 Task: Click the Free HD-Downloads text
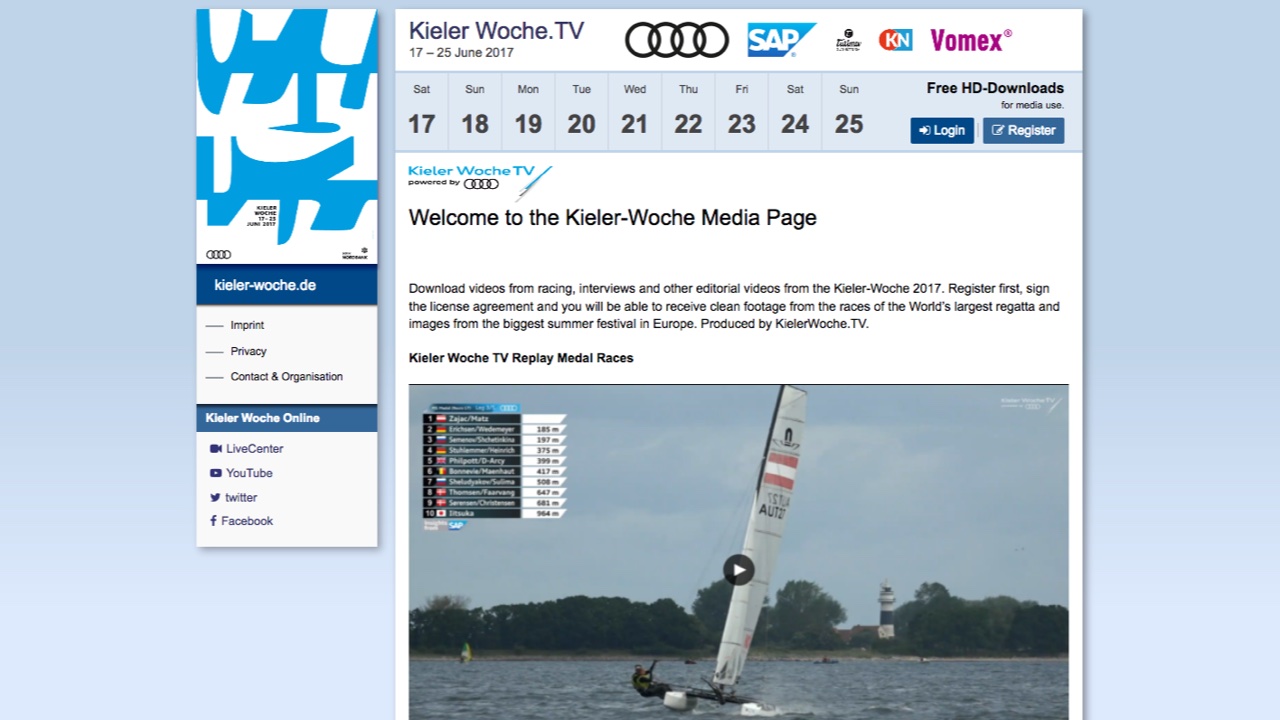point(995,88)
